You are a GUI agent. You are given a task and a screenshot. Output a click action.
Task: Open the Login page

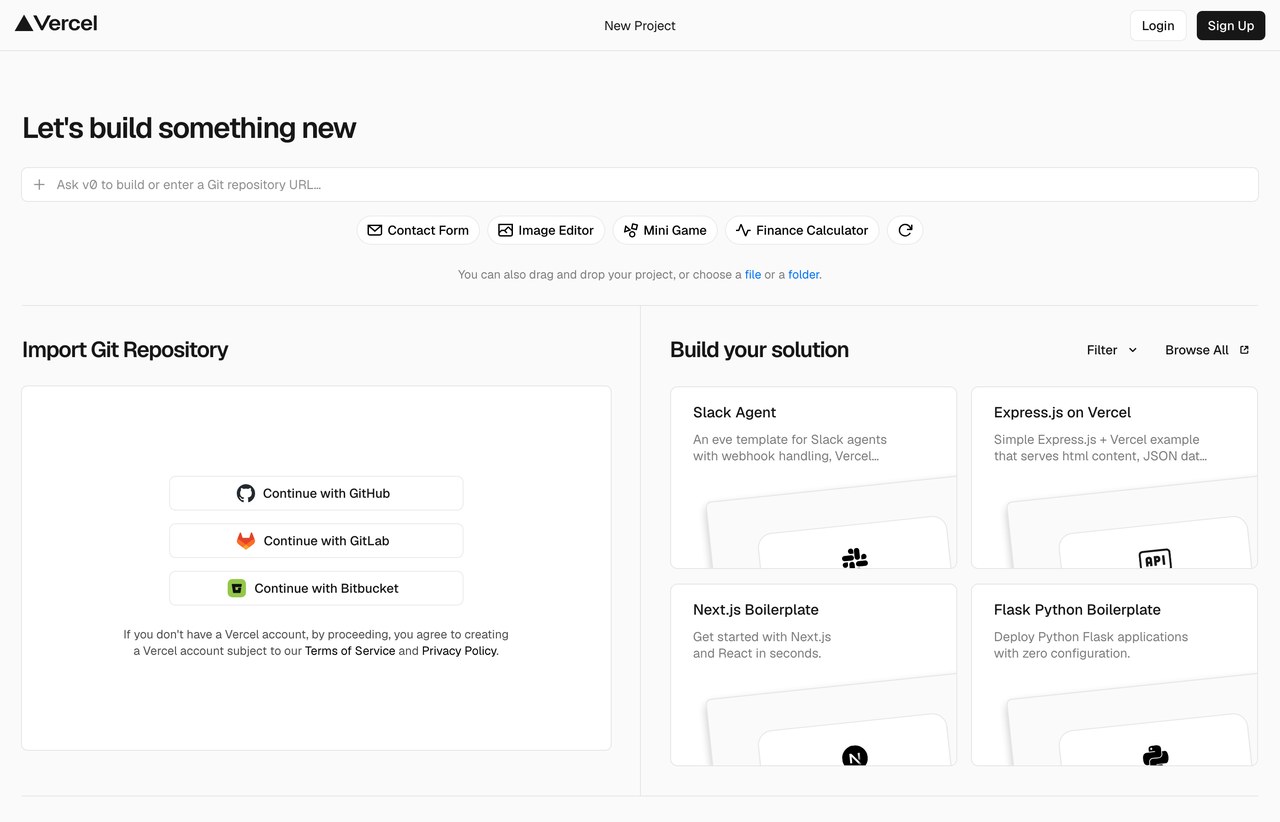point(1158,26)
